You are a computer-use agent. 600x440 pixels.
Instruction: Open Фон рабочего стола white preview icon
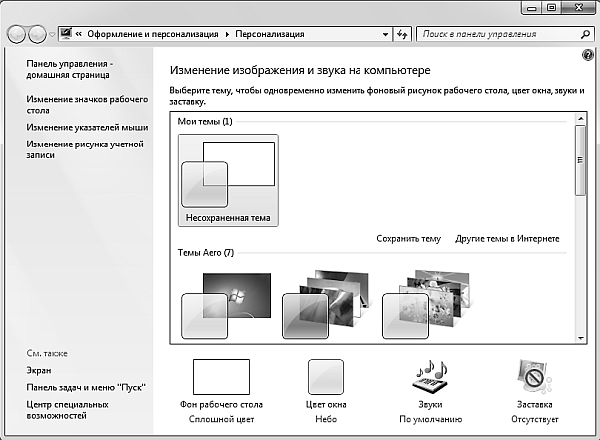221,377
